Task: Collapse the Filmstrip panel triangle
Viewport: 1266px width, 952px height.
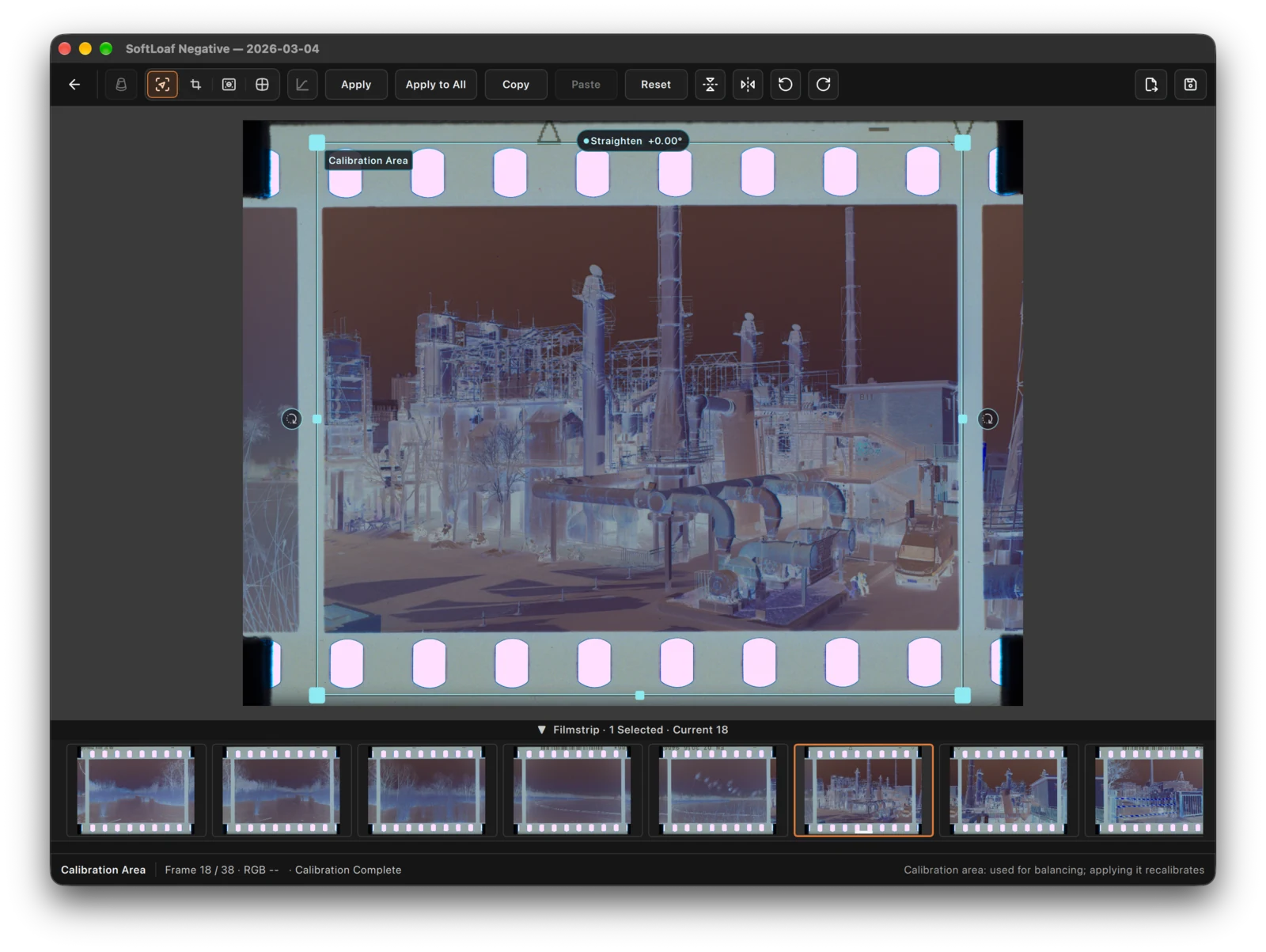Action: [542, 730]
